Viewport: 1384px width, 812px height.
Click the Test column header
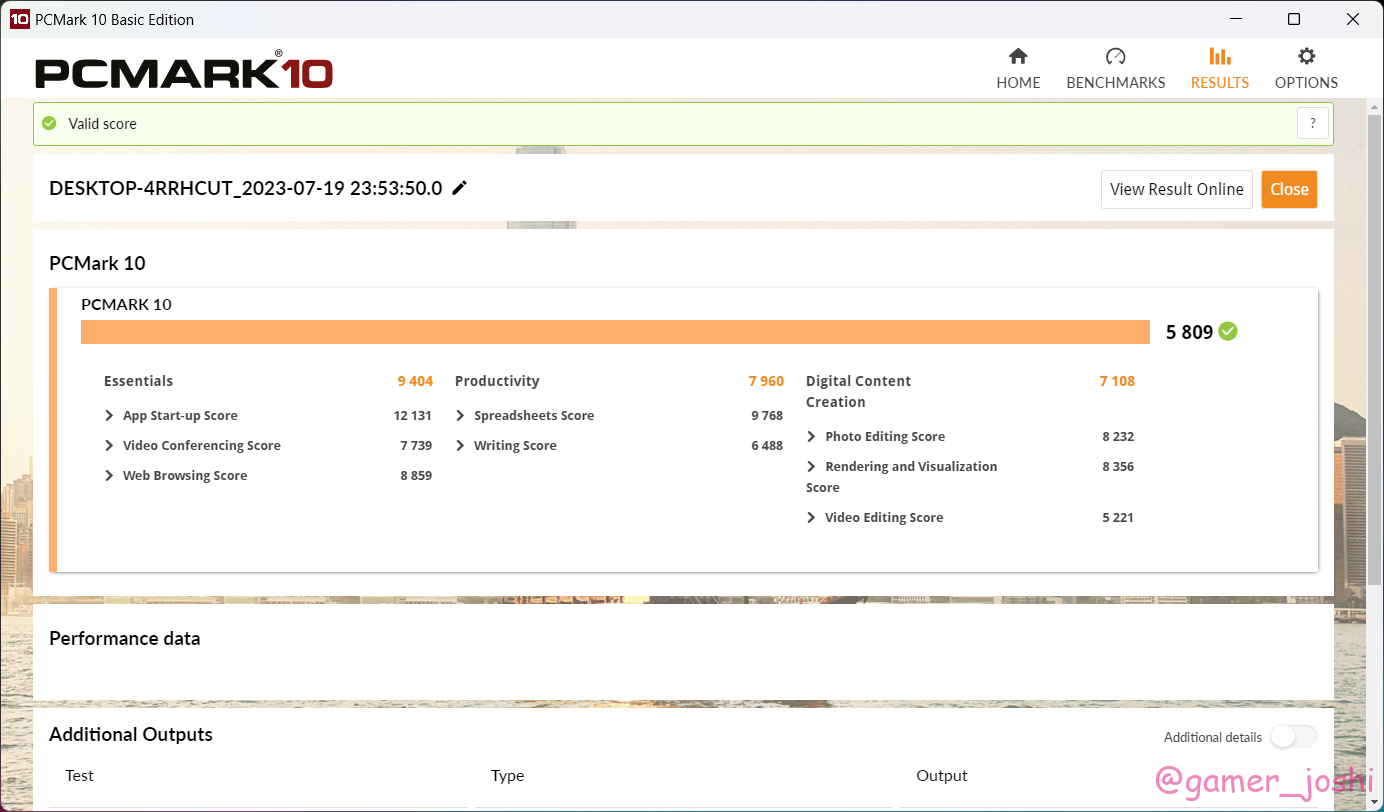[79, 775]
